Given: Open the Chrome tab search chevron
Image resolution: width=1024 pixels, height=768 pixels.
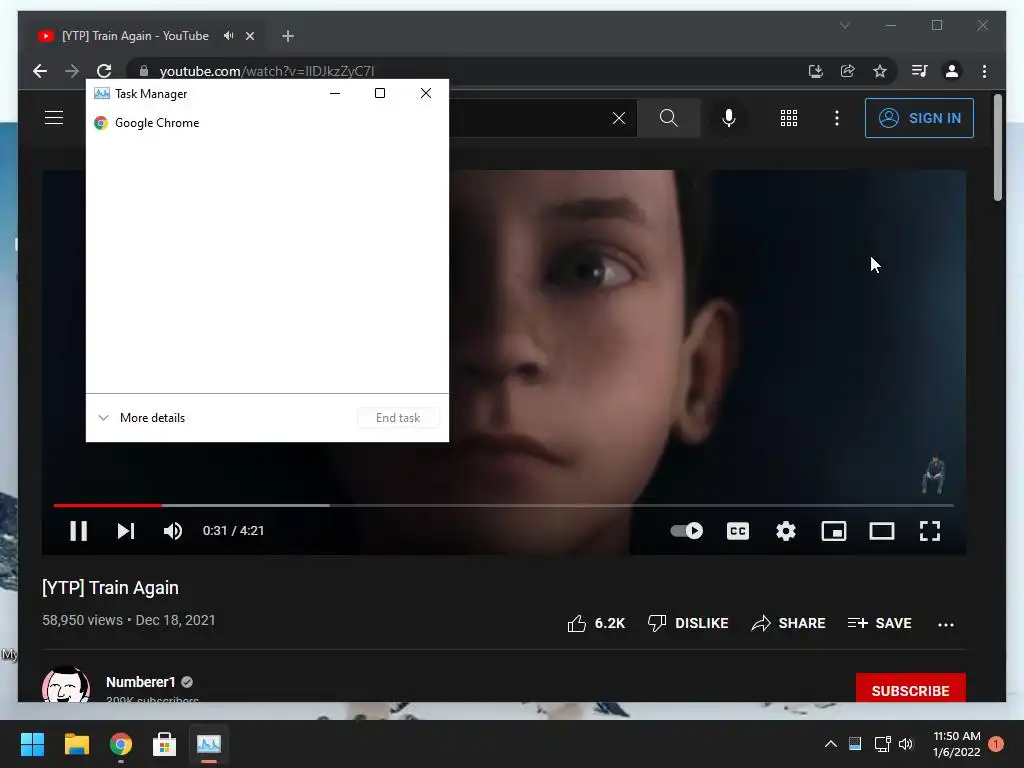Looking at the screenshot, I should 844,26.
